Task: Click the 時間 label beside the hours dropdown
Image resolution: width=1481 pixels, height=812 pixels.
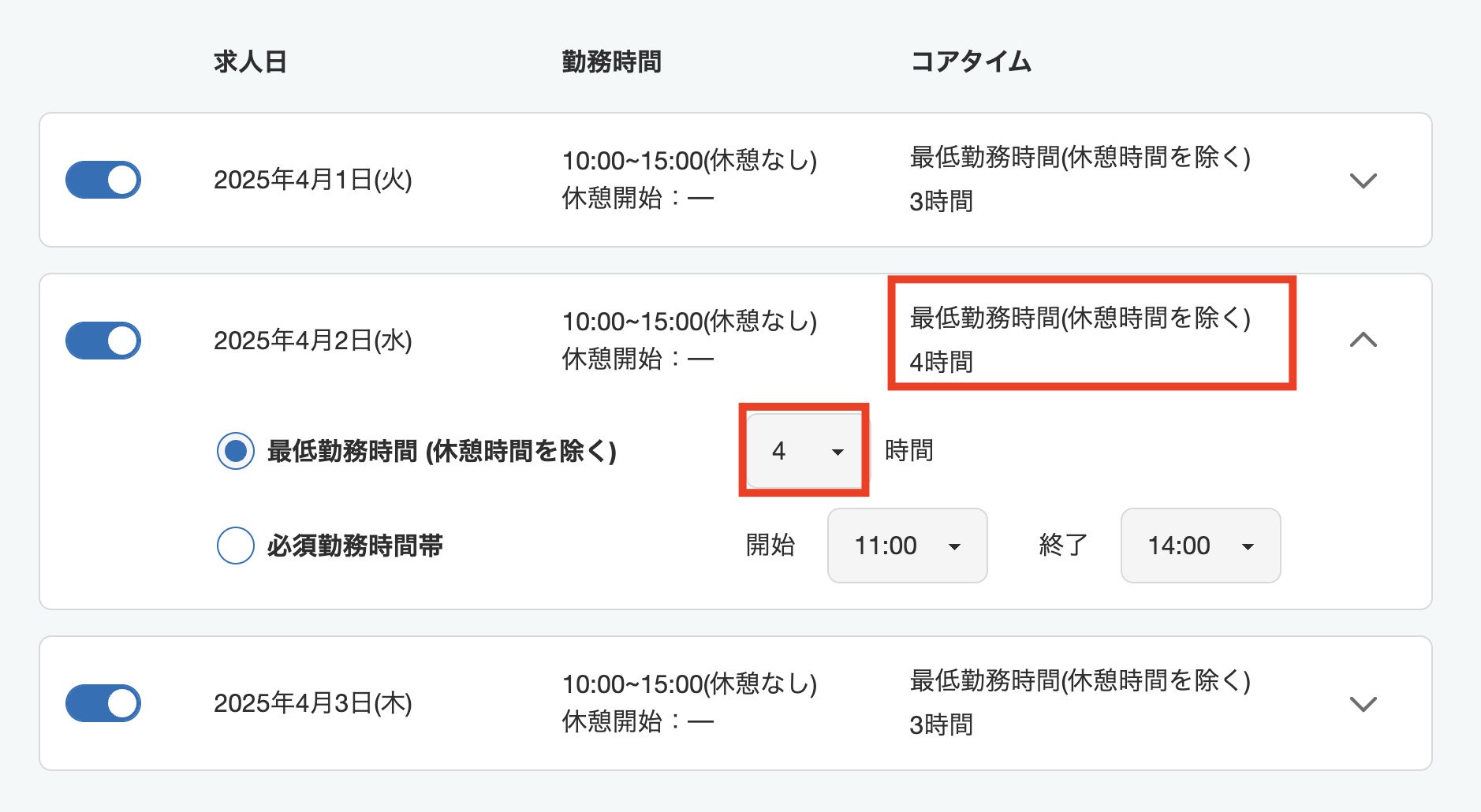Action: tap(909, 450)
